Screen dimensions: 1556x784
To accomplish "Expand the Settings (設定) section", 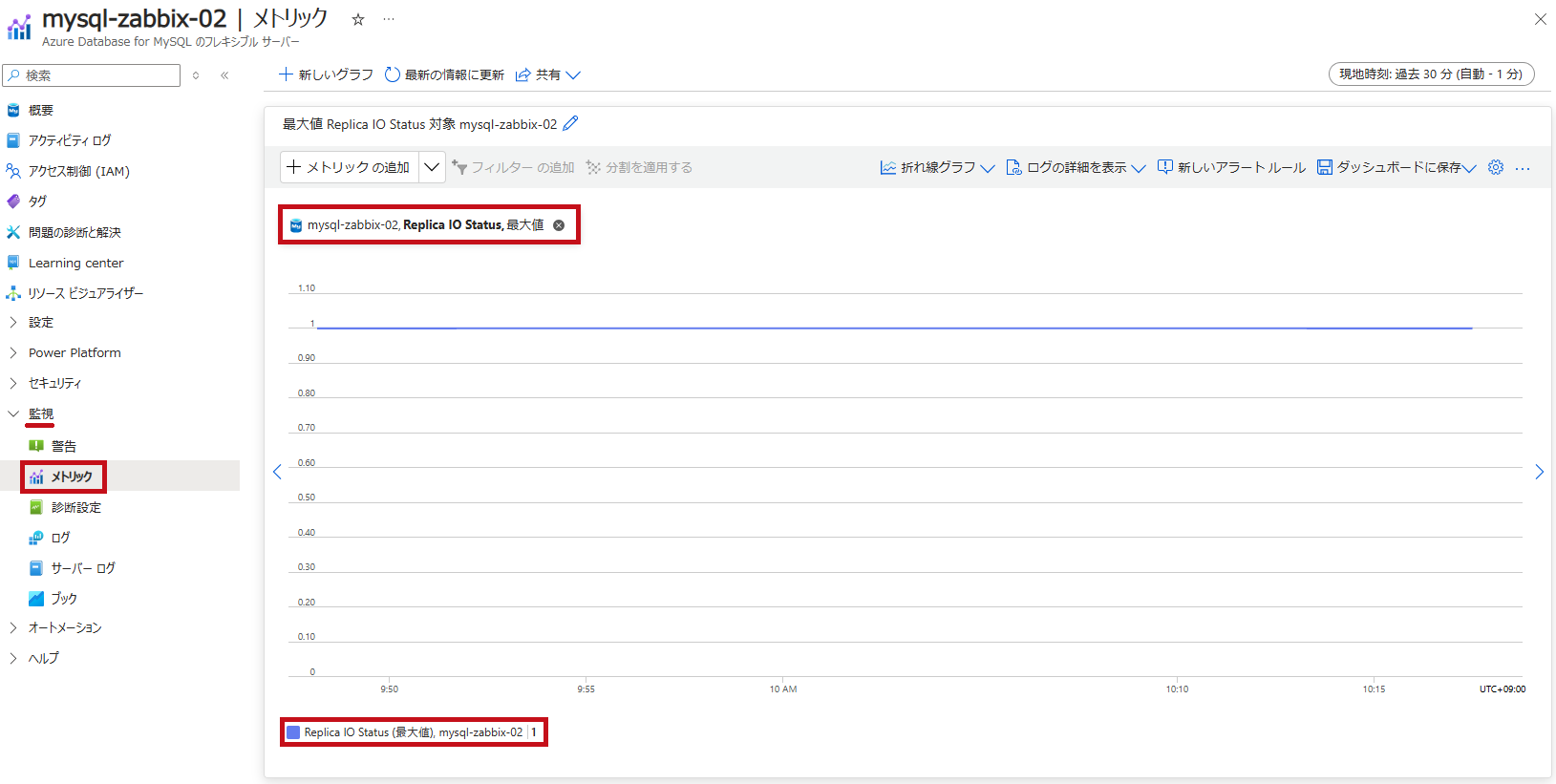I will pyautogui.click(x=40, y=323).
